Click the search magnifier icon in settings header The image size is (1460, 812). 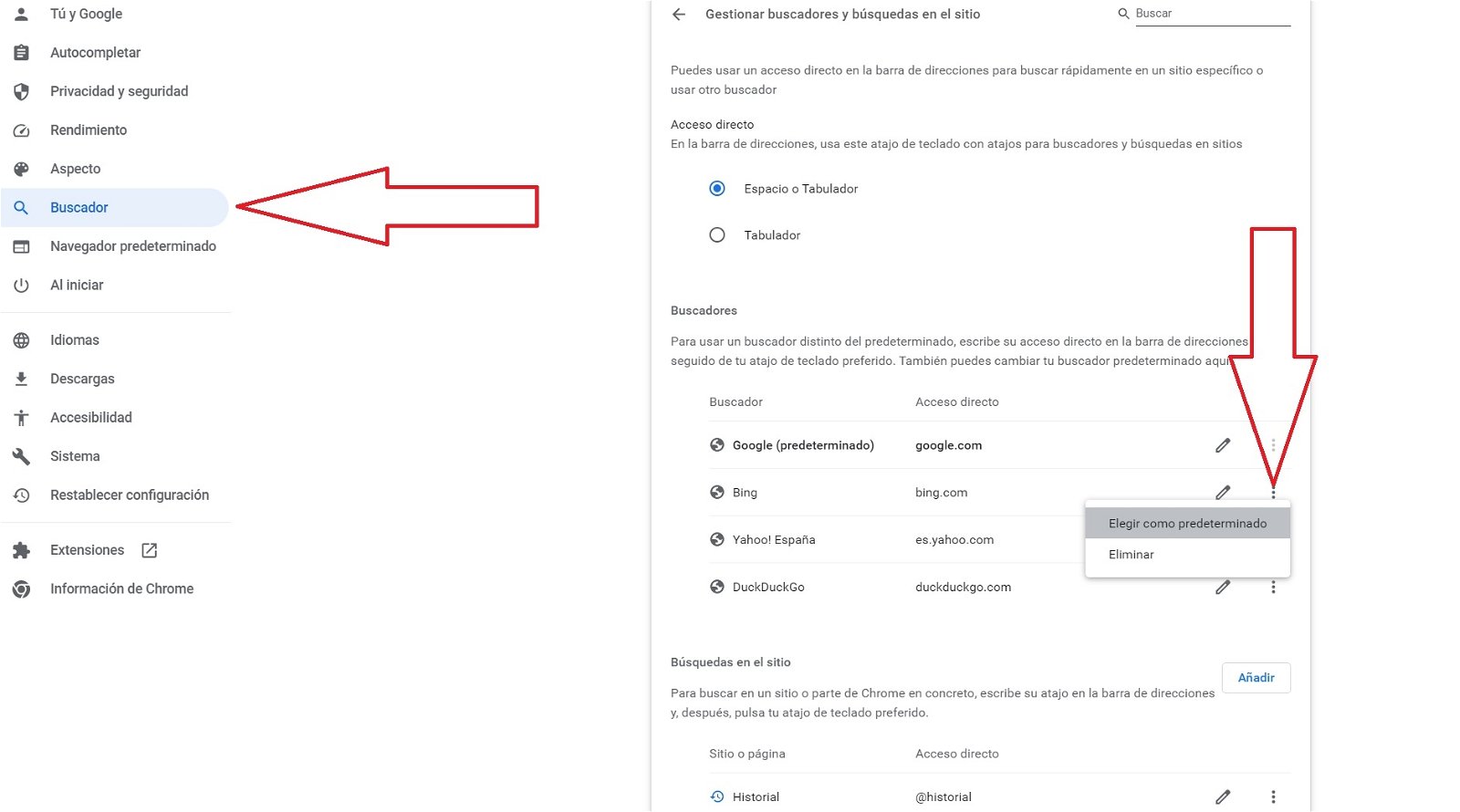(1123, 14)
